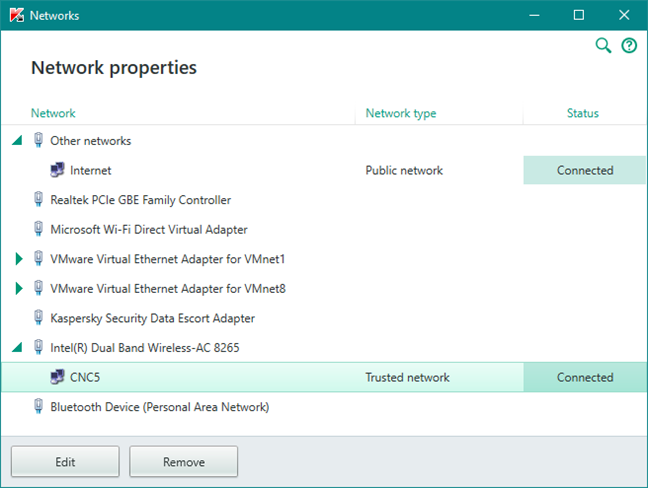Select Realtek PCIe GBE Family Controller

[x=141, y=200]
